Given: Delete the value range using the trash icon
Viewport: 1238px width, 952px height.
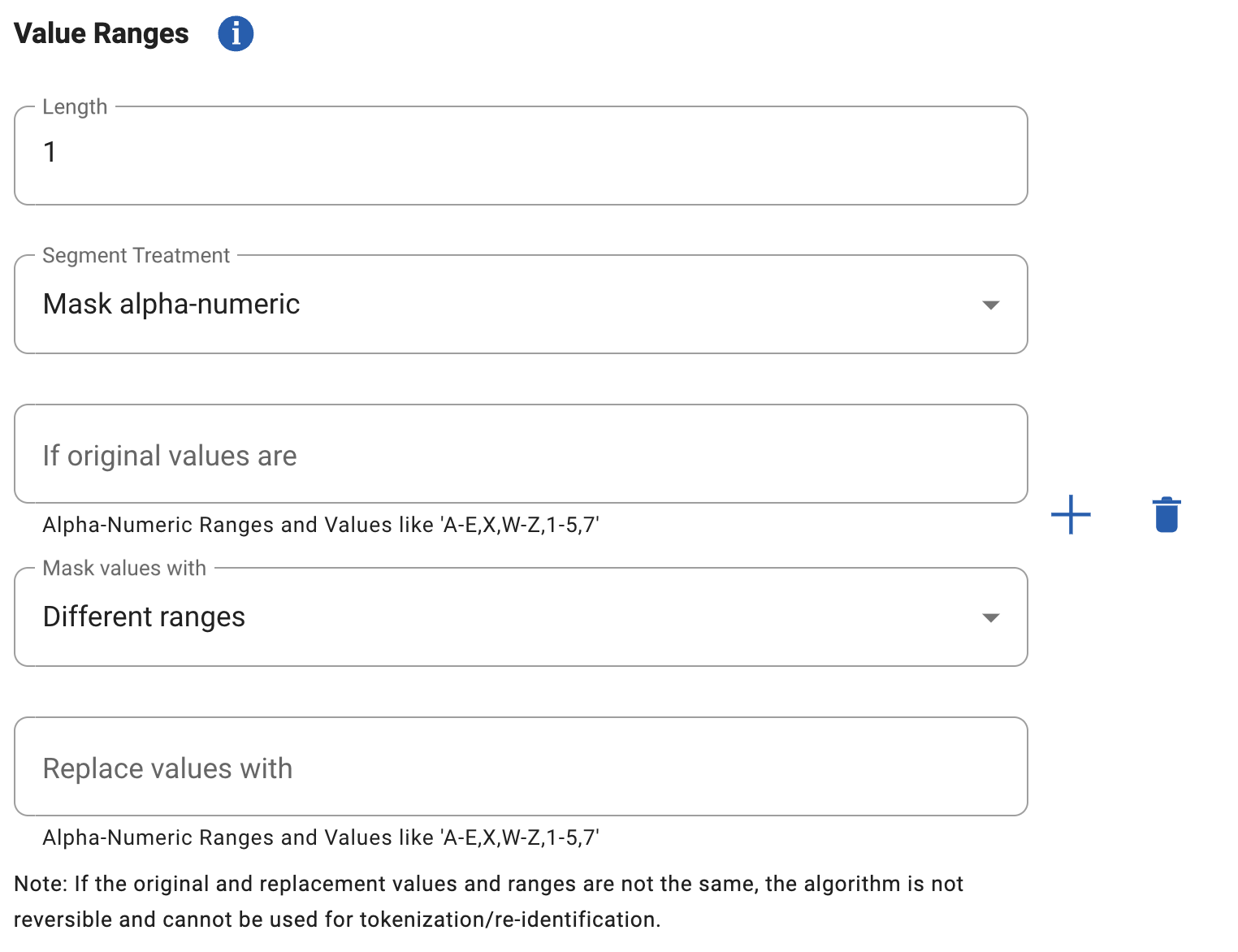Looking at the screenshot, I should (x=1167, y=515).
